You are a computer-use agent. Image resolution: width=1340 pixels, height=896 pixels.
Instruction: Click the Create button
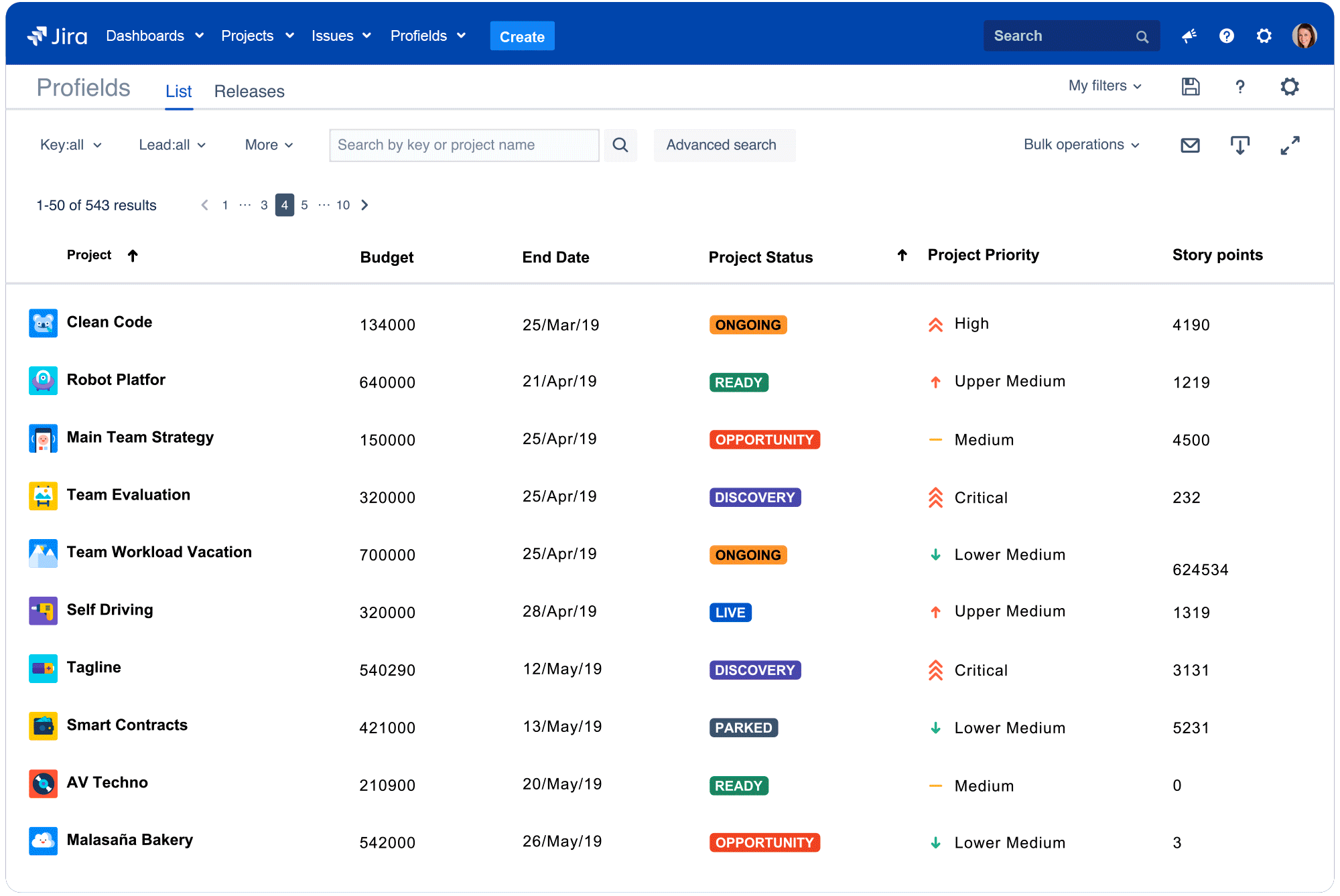point(522,37)
